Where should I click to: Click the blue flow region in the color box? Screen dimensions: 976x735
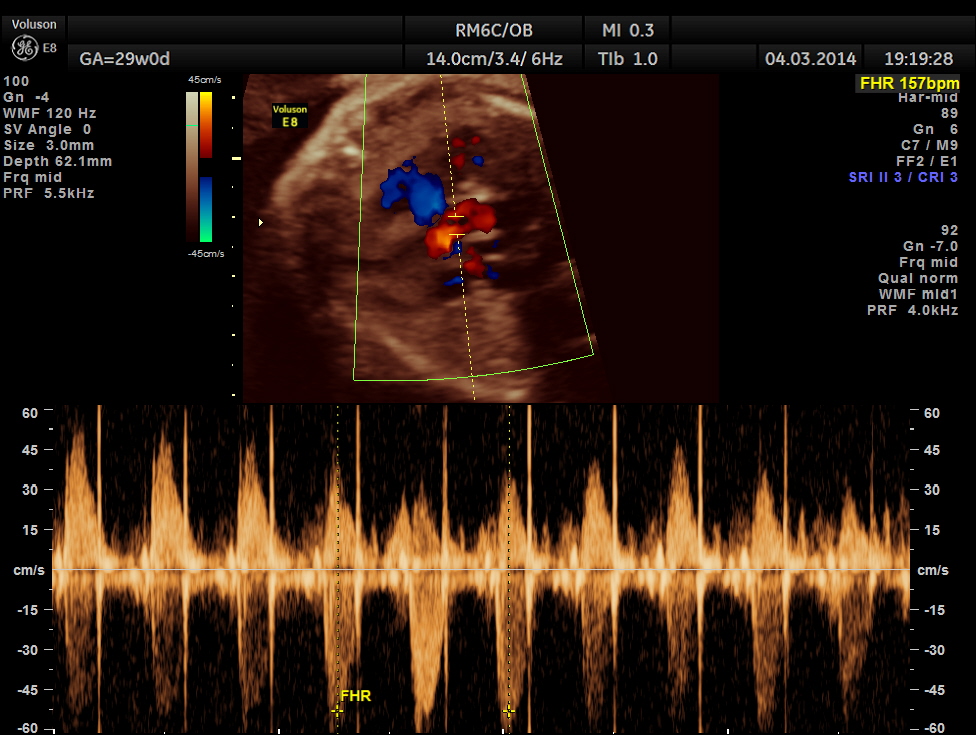(413, 195)
